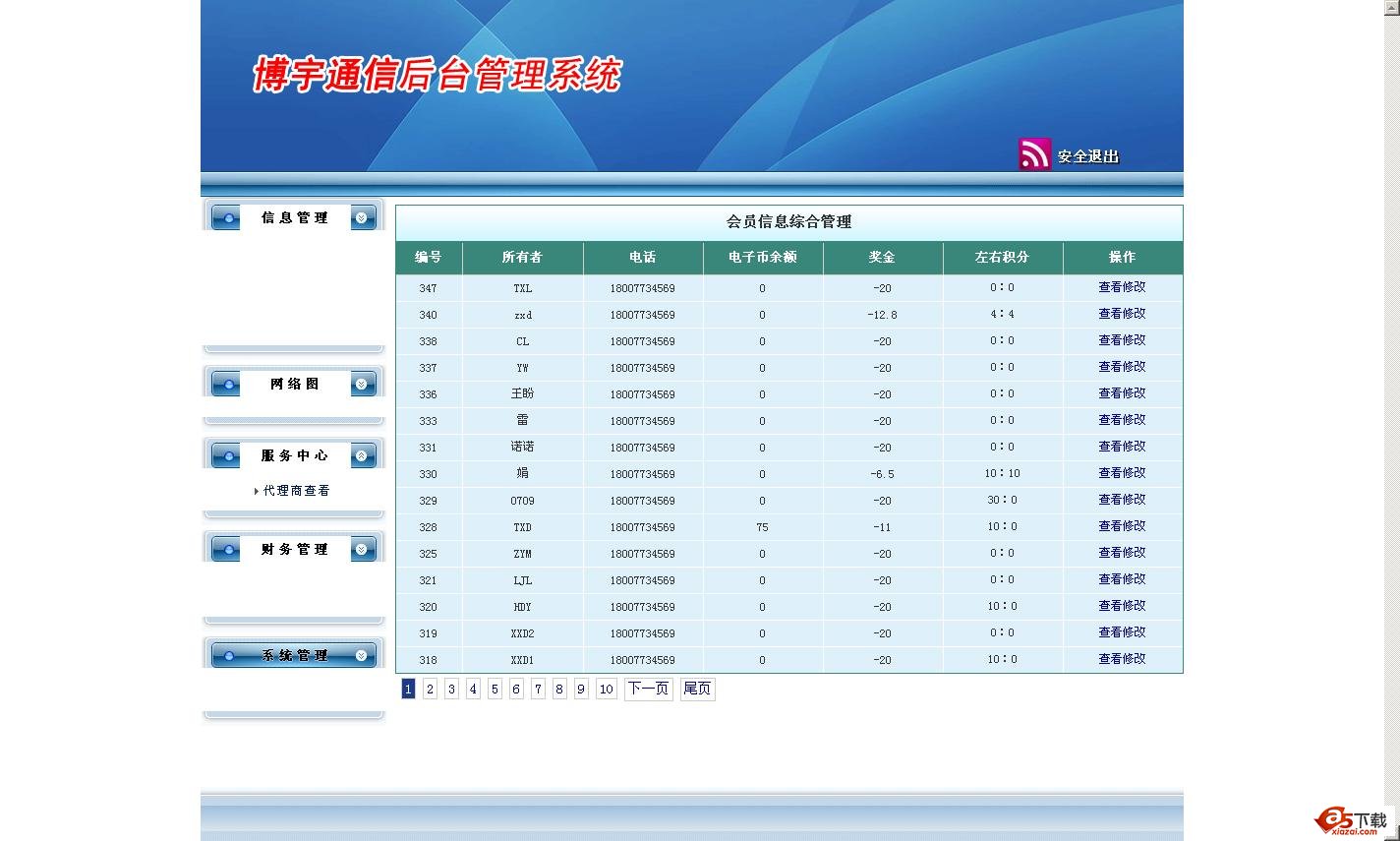The height and width of the screenshot is (841, 1400).
Task: Go to the next page with 下一页
Action: point(648,689)
